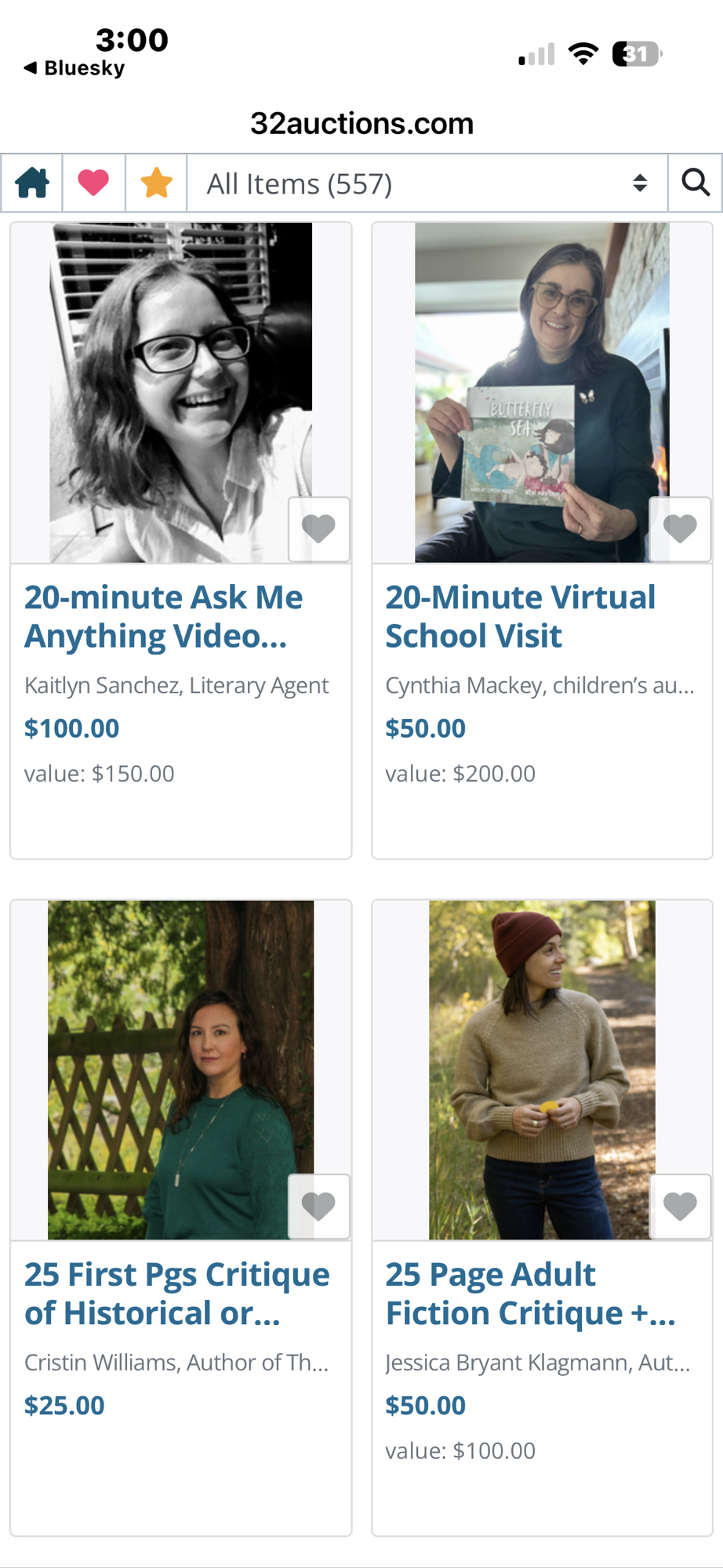Favorite the 20-Minute Virtual School Visit item

680,529
